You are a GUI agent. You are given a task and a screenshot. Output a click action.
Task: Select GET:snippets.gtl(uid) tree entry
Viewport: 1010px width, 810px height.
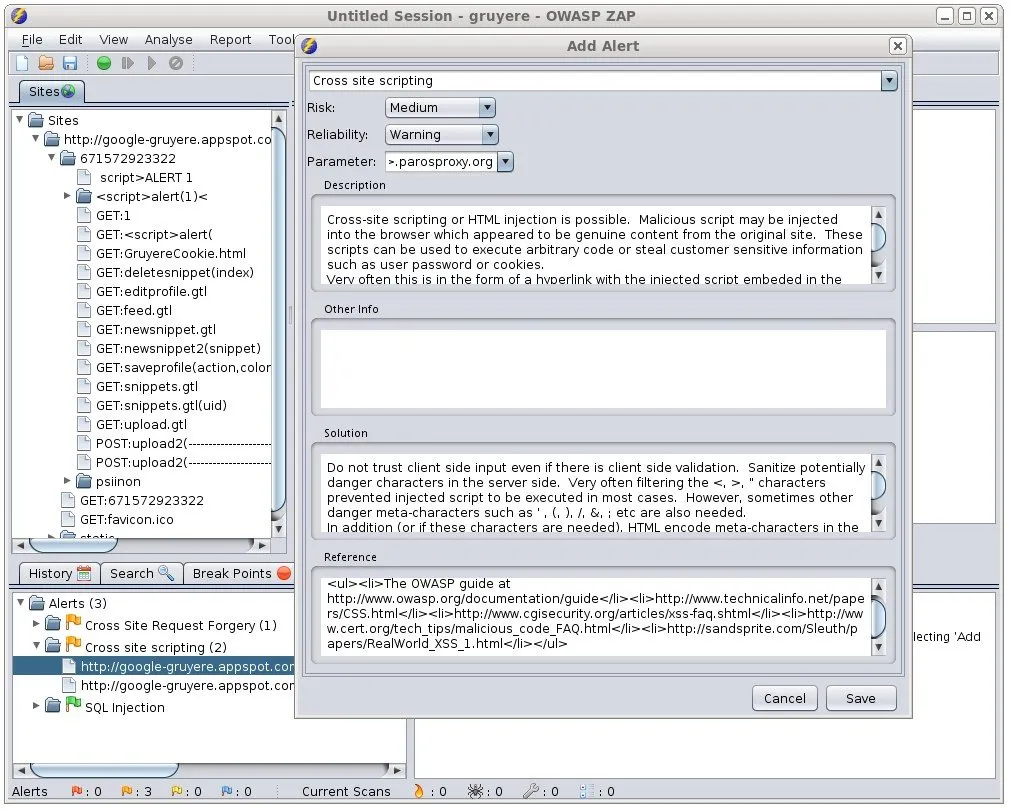click(161, 406)
